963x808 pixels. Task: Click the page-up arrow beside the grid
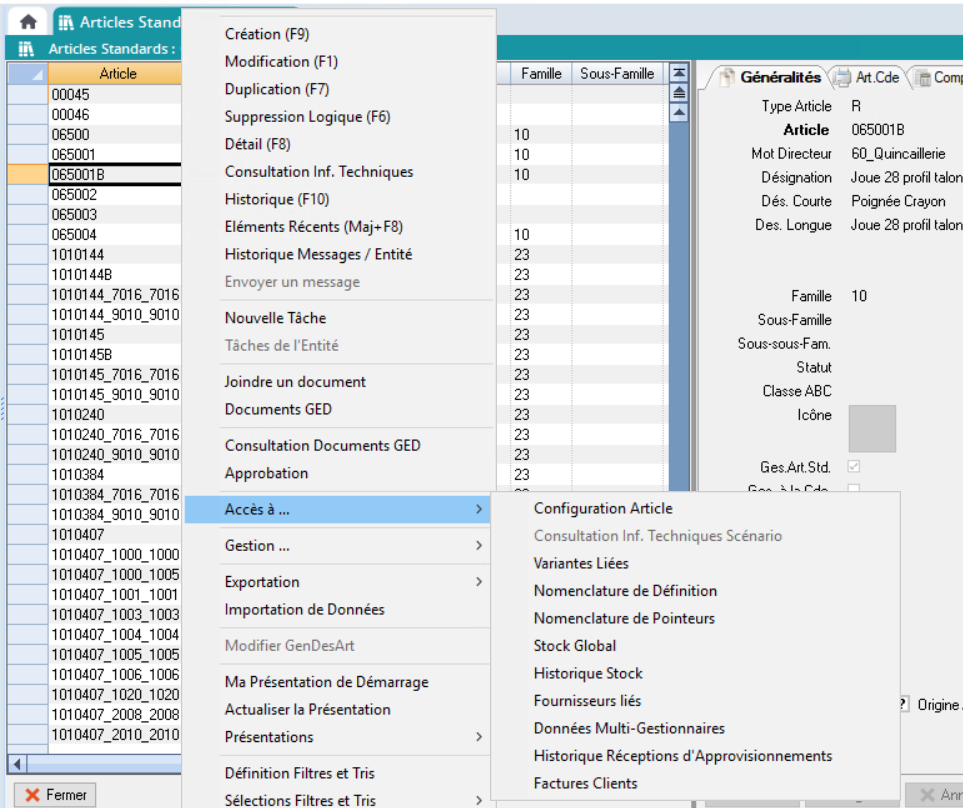click(679, 92)
